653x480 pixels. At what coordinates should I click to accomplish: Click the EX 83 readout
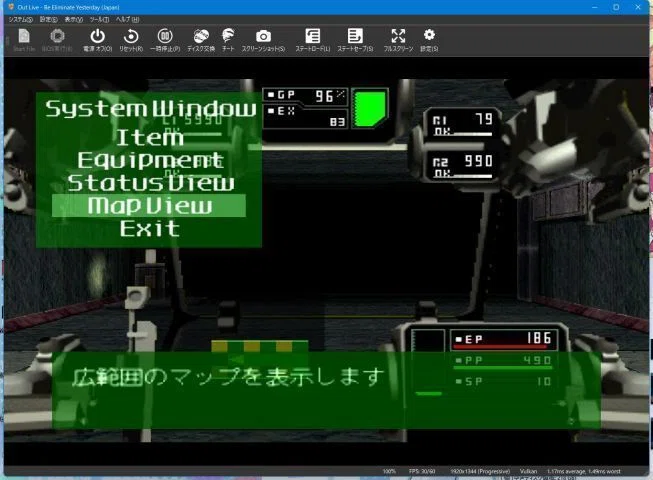306,117
